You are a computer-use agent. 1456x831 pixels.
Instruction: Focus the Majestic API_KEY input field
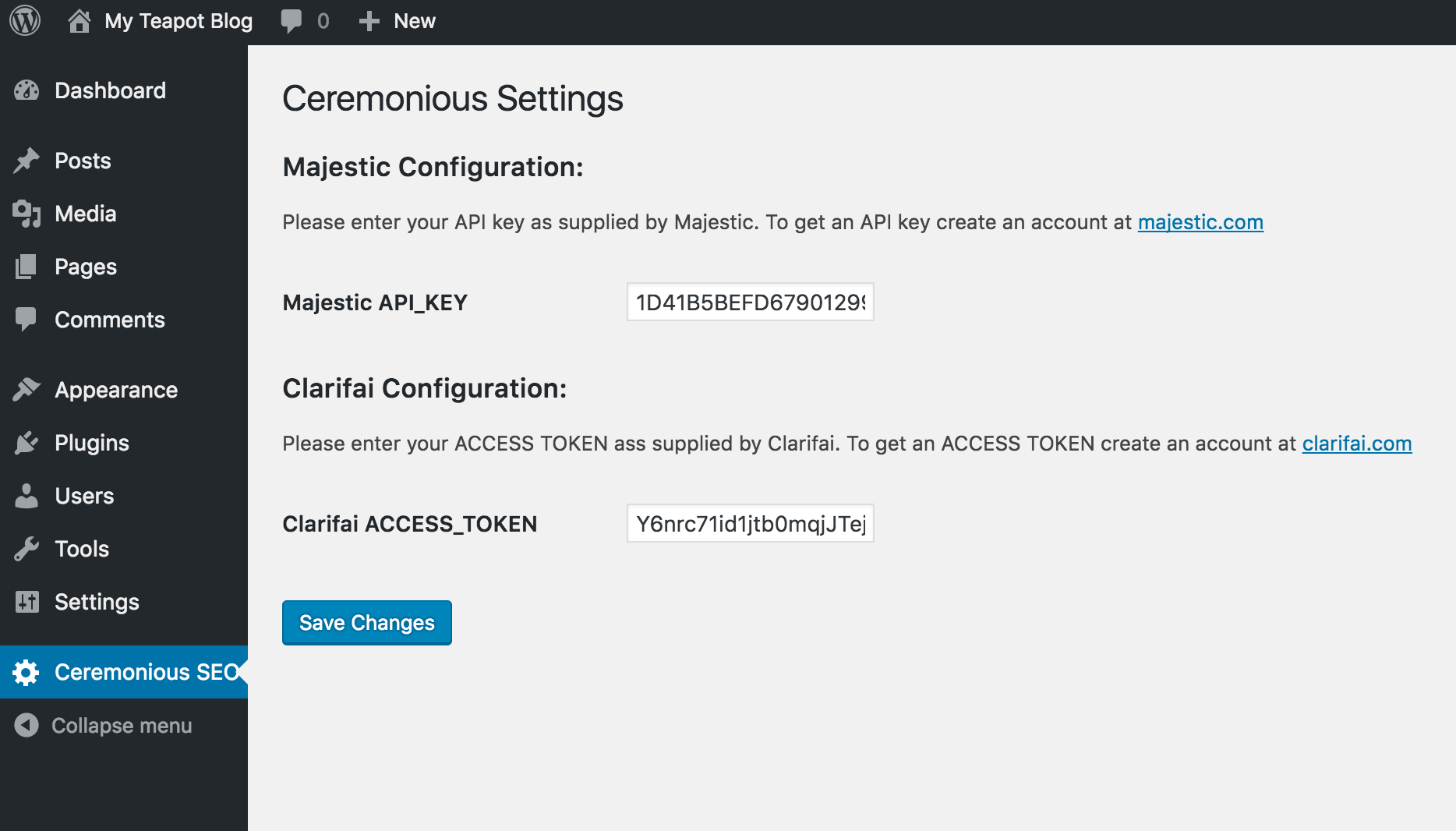point(750,302)
